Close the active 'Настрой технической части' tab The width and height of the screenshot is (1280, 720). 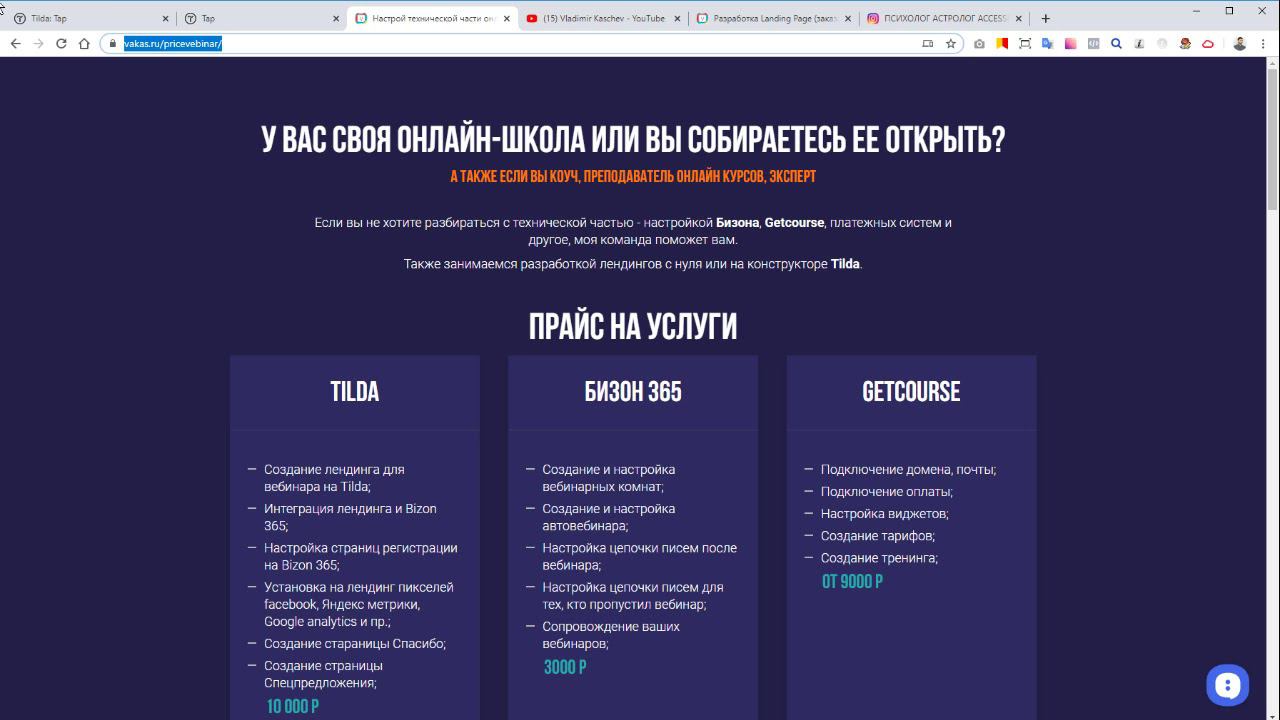tap(507, 18)
